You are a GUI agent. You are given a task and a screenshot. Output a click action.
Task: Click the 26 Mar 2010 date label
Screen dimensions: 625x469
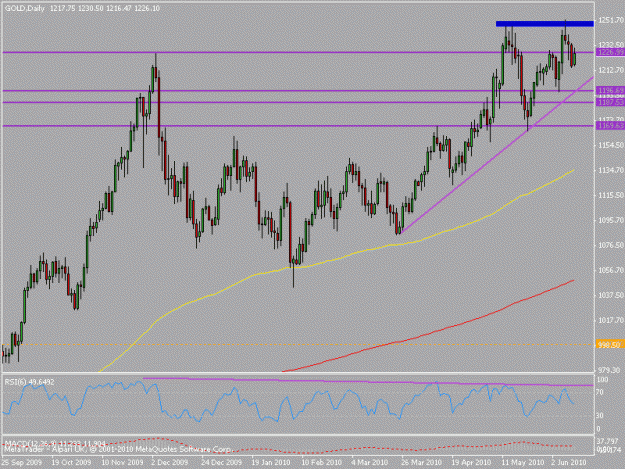click(421, 462)
